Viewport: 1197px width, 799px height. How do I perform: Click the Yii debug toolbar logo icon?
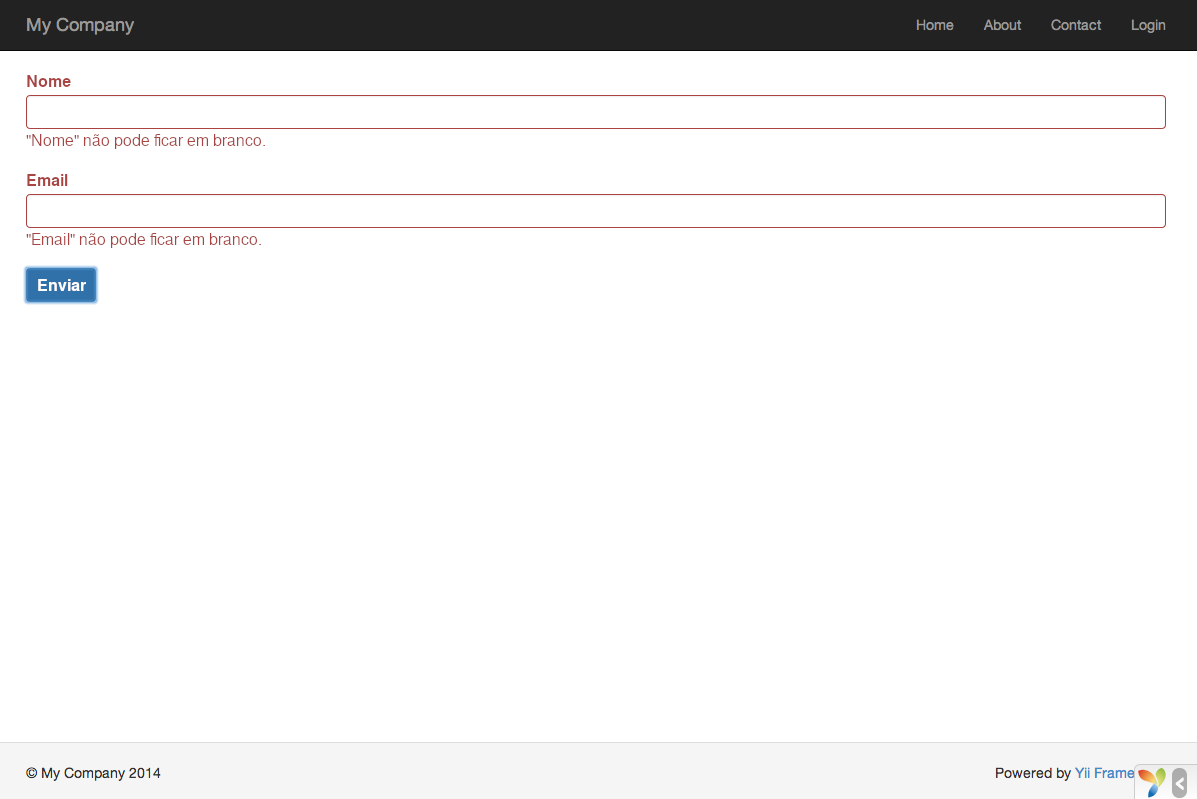(1152, 782)
